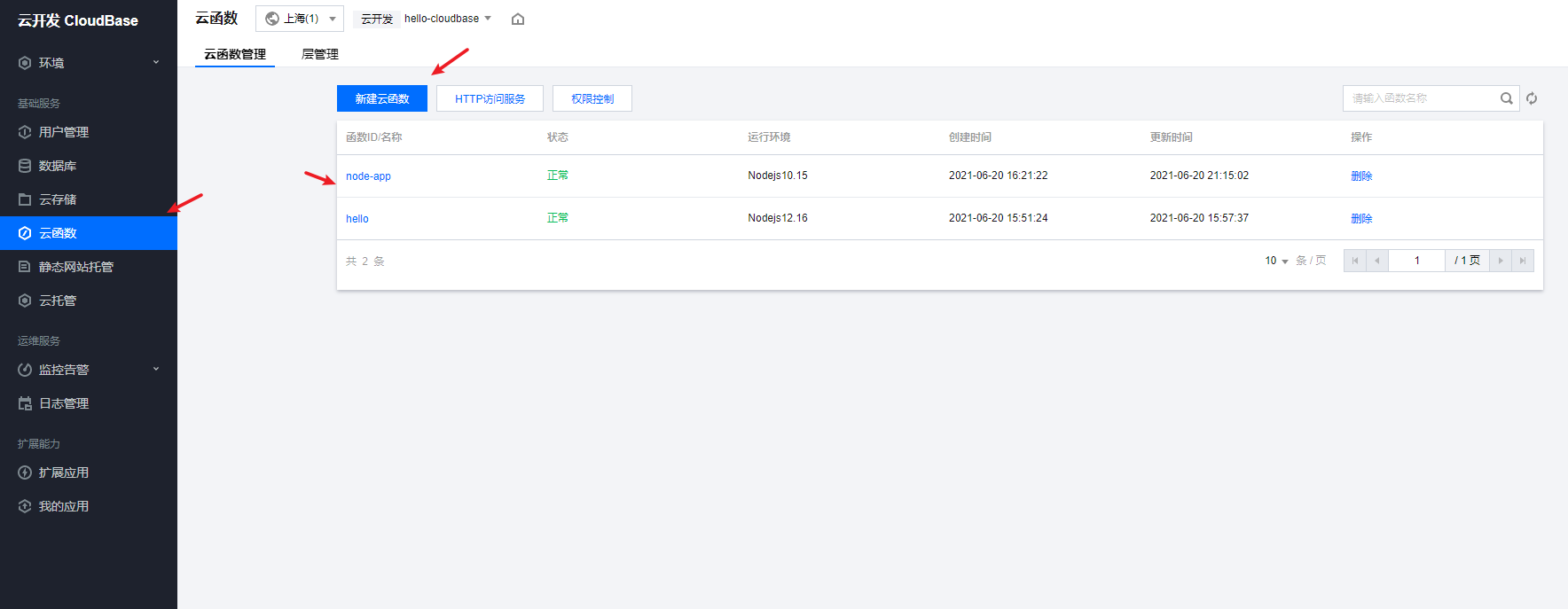Go to first page of the table
This screenshot has width=1568, height=609.
coord(1355,261)
